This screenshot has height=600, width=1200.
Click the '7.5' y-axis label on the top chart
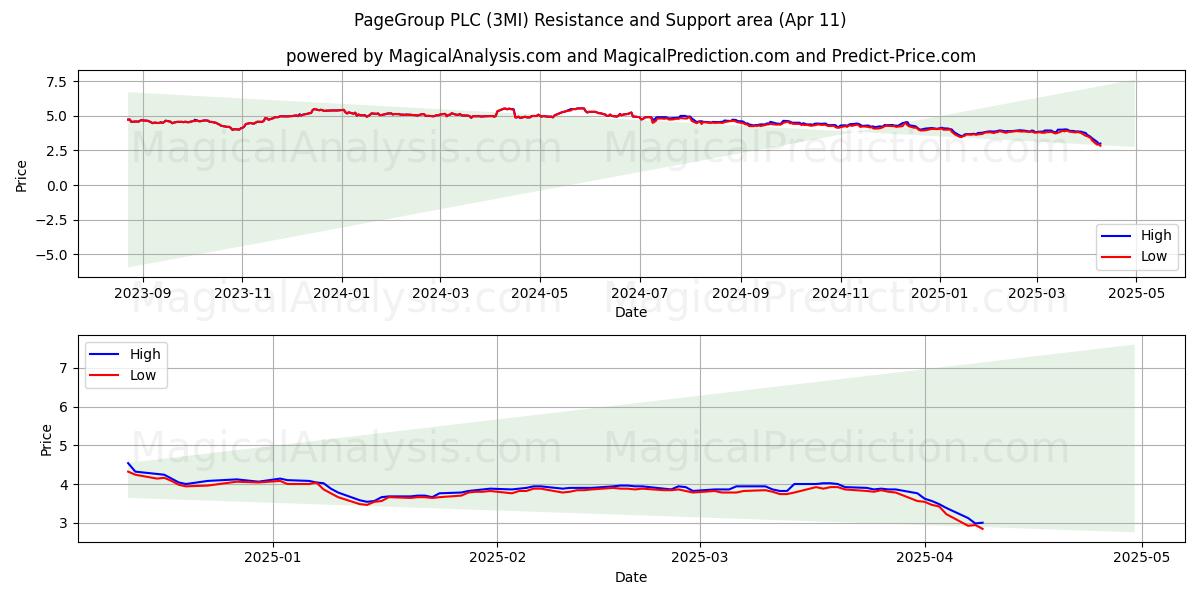(x=57, y=81)
